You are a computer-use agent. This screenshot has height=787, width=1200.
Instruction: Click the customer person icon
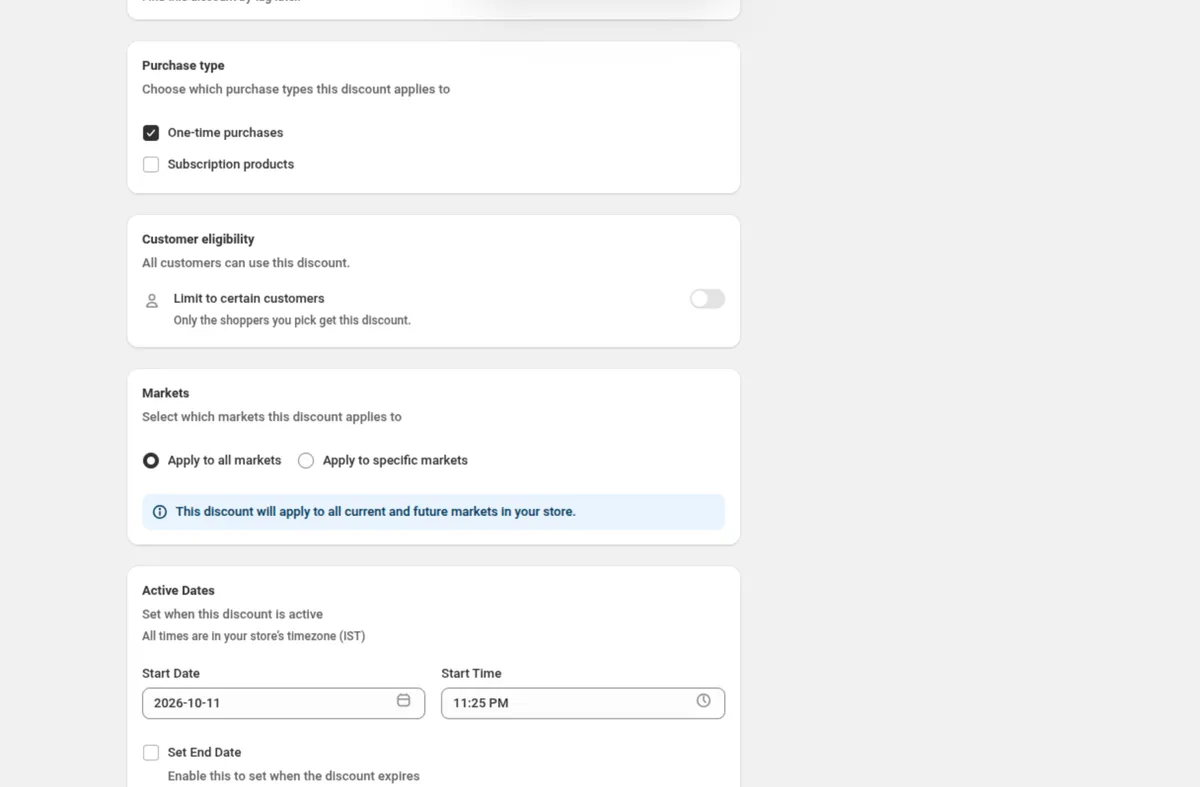pyautogui.click(x=152, y=300)
